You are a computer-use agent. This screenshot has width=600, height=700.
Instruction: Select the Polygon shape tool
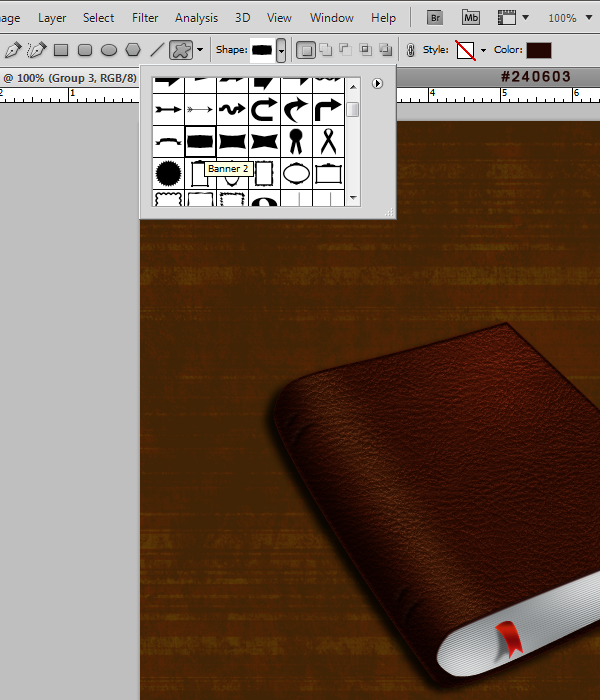(x=133, y=50)
